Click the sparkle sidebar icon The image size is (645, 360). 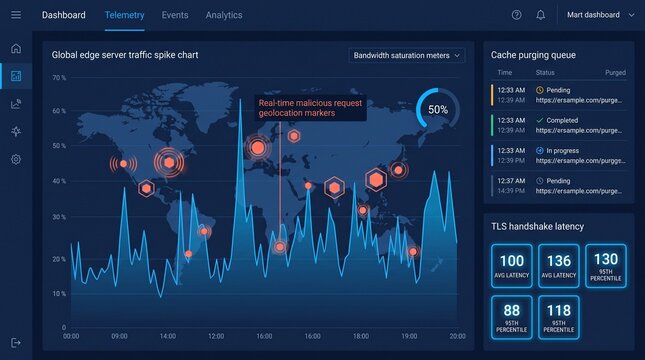coord(16,131)
